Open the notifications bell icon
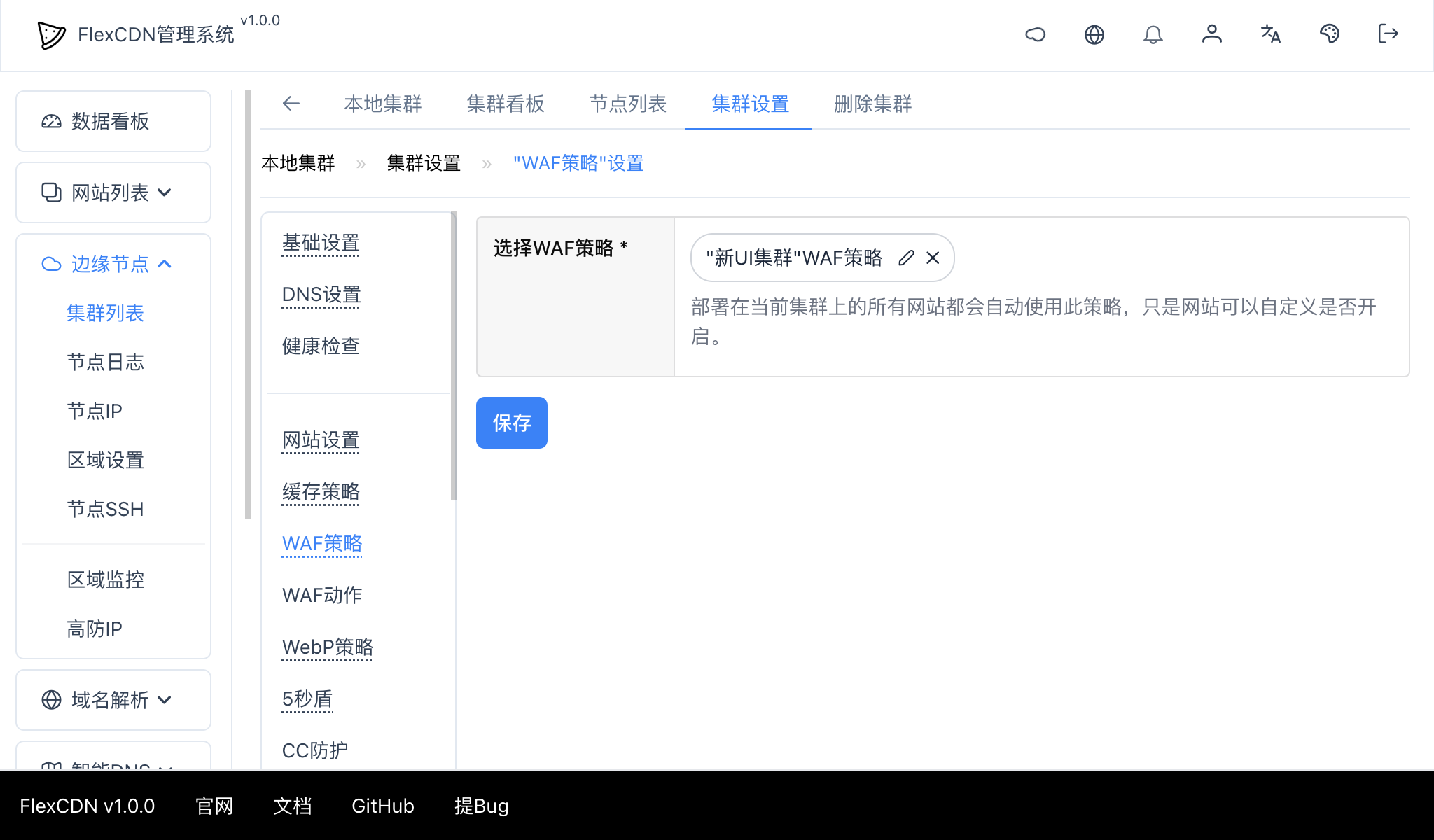Screen dimensions: 1434x840 click(1153, 34)
